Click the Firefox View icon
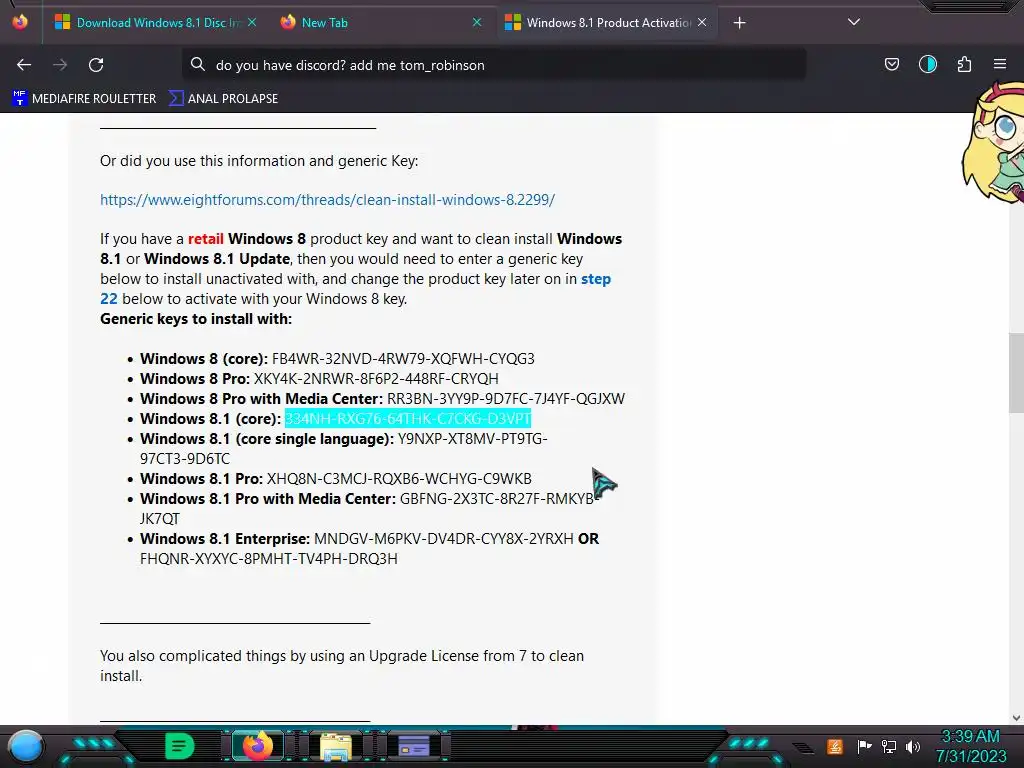The image size is (1024, 768). pos(20,22)
